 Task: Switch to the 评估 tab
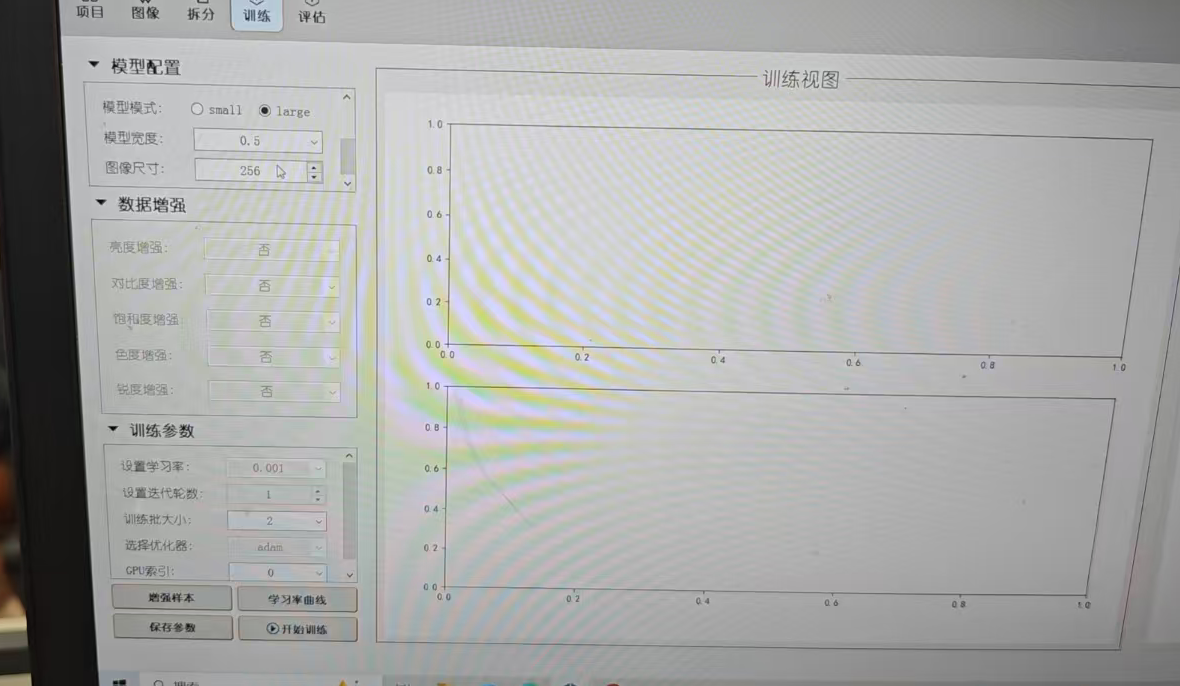[x=311, y=15]
